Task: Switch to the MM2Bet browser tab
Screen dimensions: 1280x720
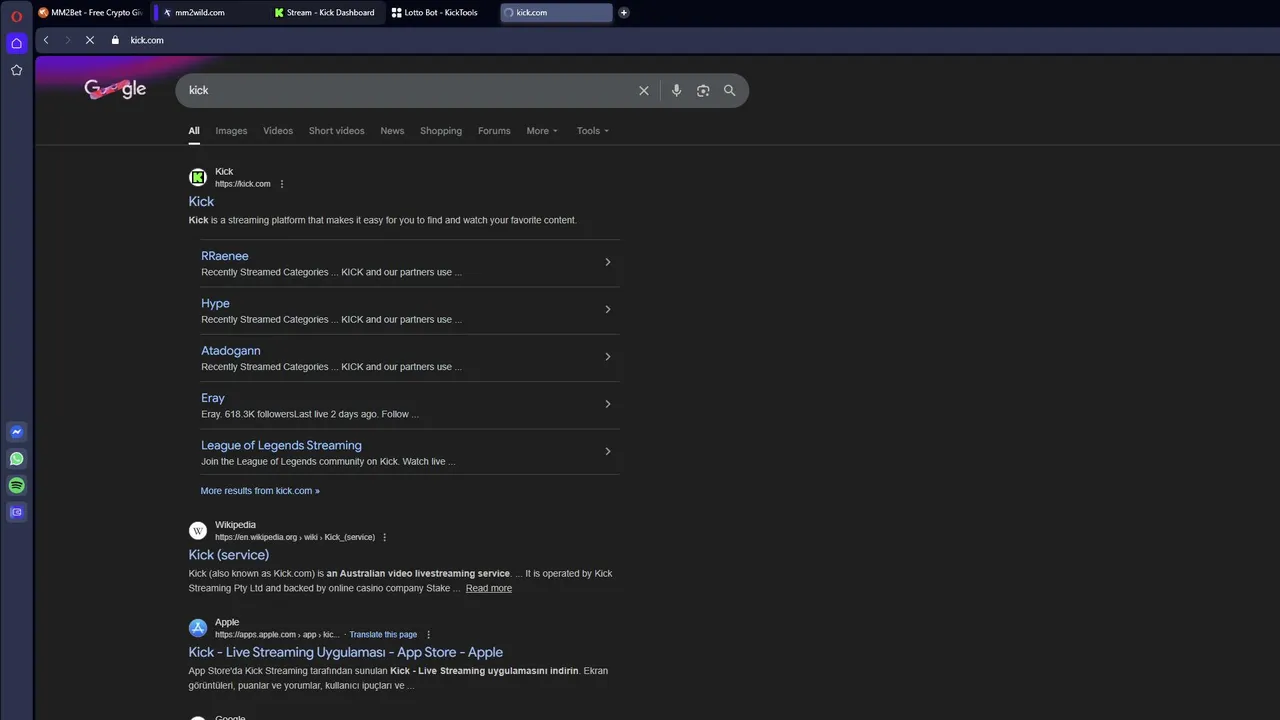Action: [90, 13]
